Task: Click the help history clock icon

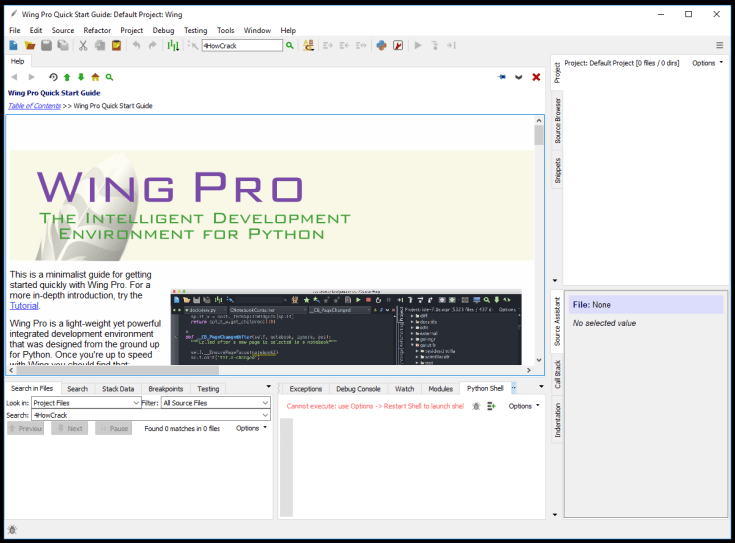Action: point(53,77)
